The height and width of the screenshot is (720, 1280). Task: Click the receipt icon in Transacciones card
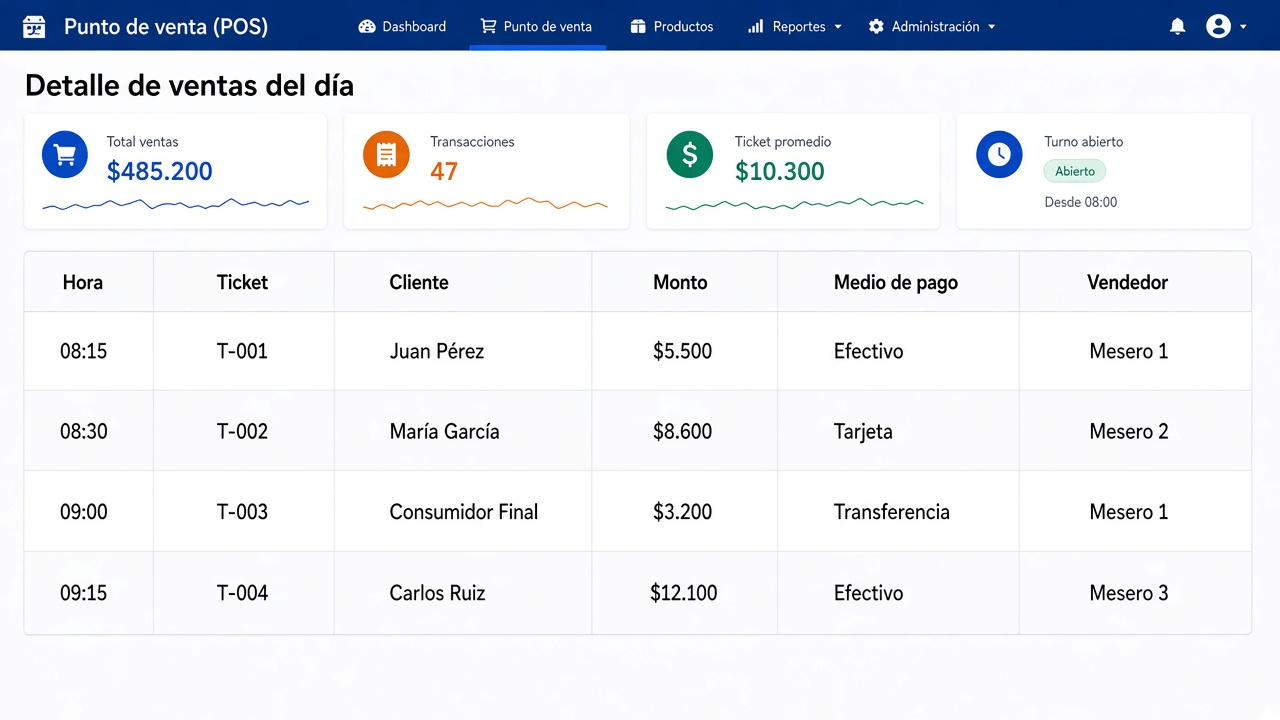coord(386,155)
